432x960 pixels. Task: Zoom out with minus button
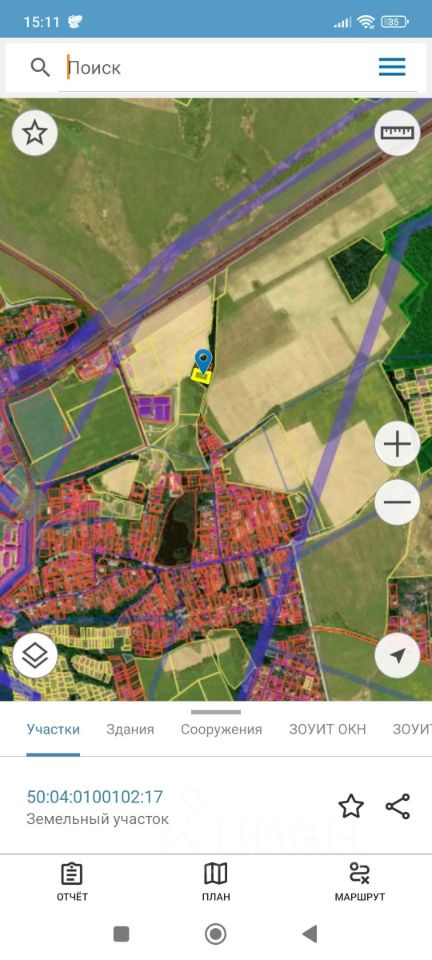(397, 503)
